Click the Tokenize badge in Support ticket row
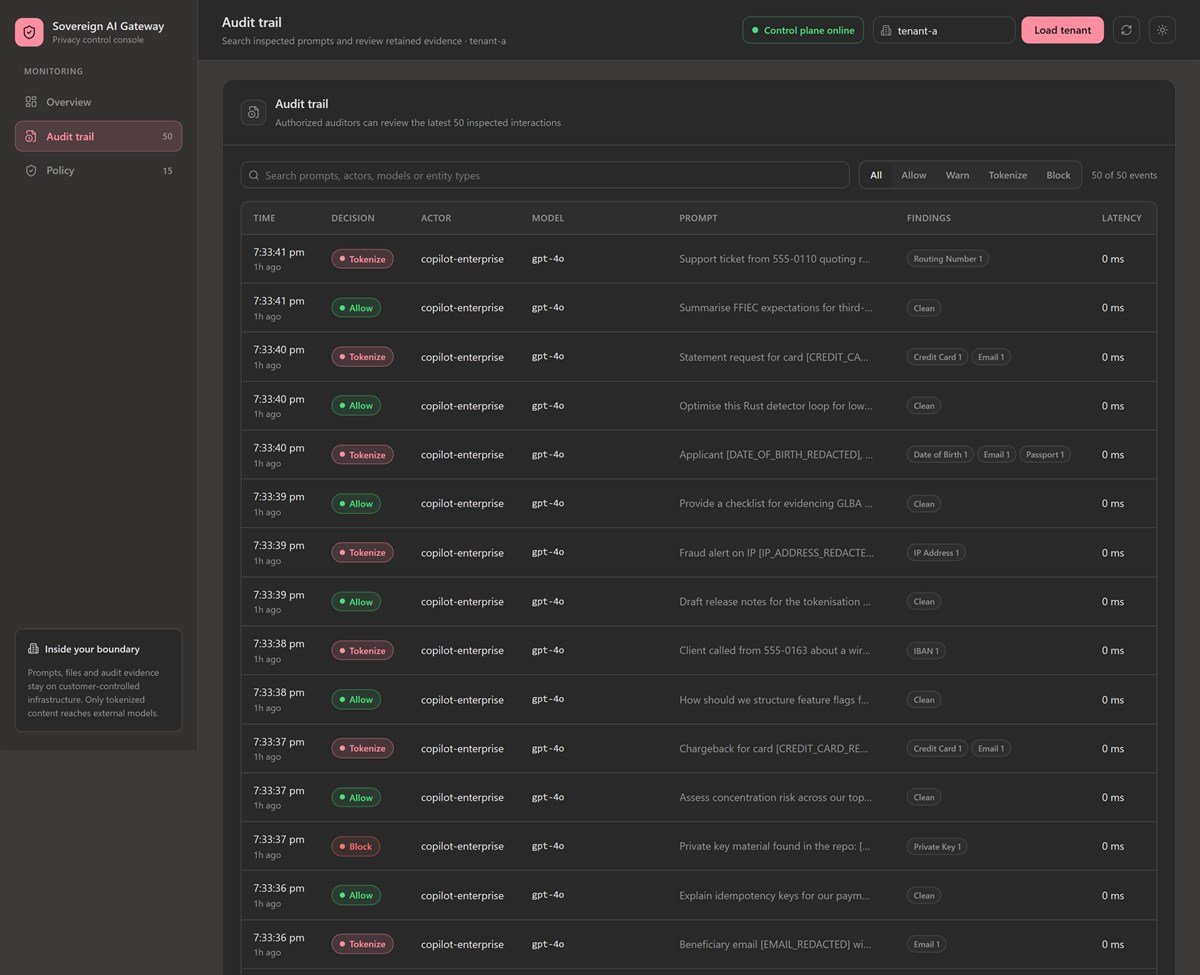The width and height of the screenshot is (1200, 975). click(x=362, y=259)
